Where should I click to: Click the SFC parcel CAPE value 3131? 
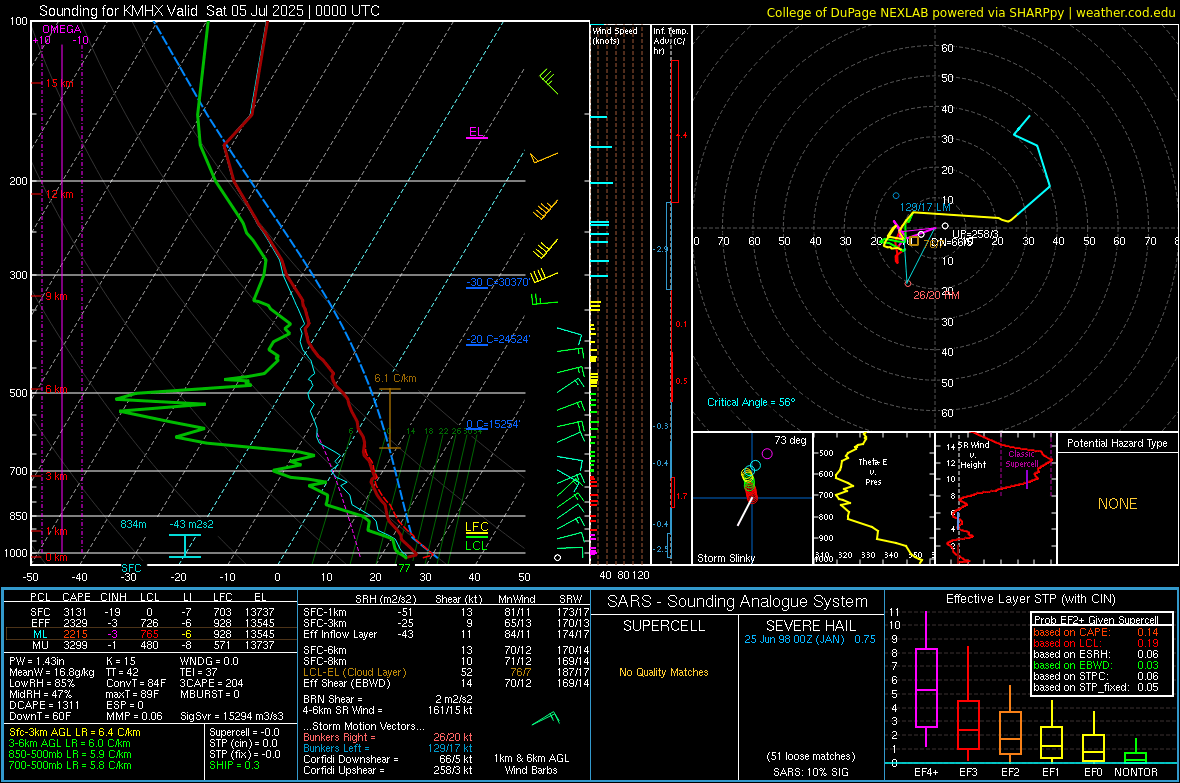(x=75, y=612)
